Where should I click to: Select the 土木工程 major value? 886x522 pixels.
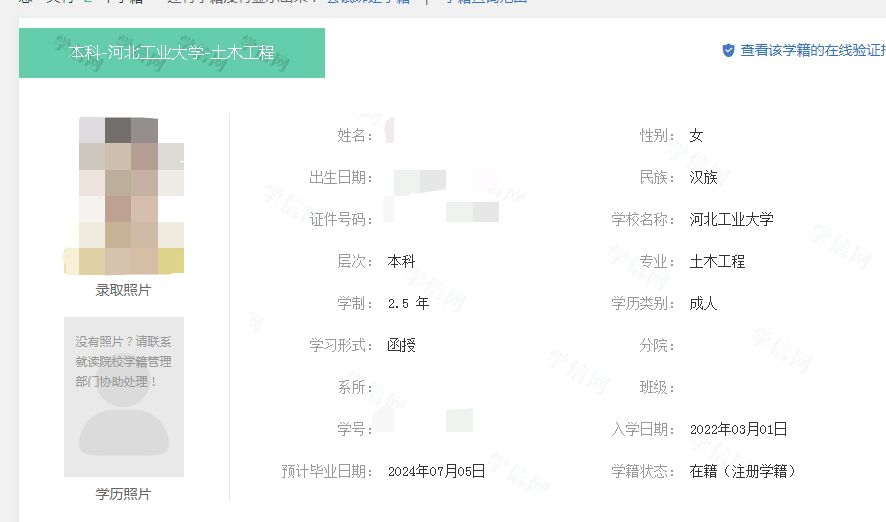point(717,262)
